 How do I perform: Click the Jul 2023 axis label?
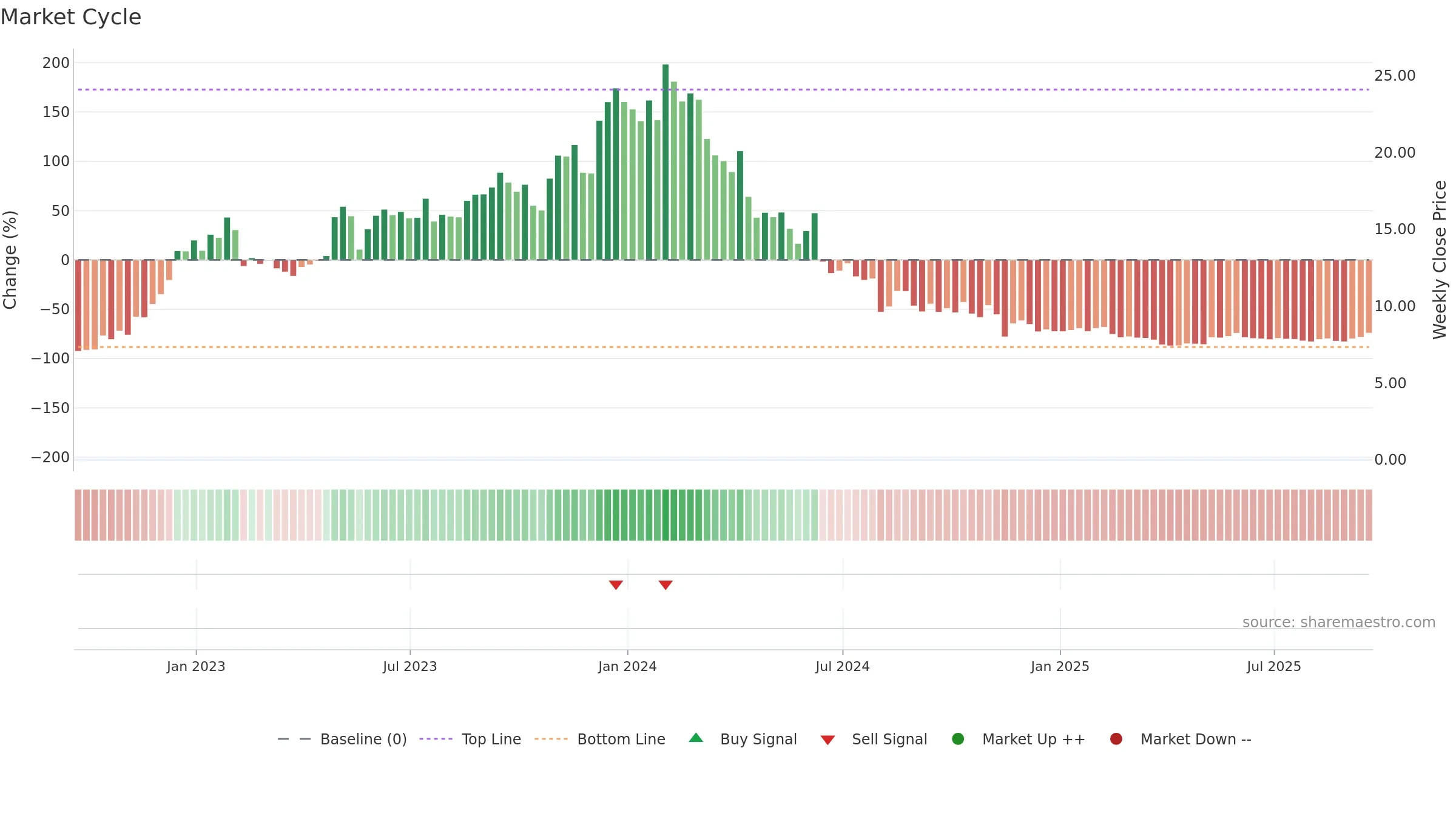(x=410, y=666)
